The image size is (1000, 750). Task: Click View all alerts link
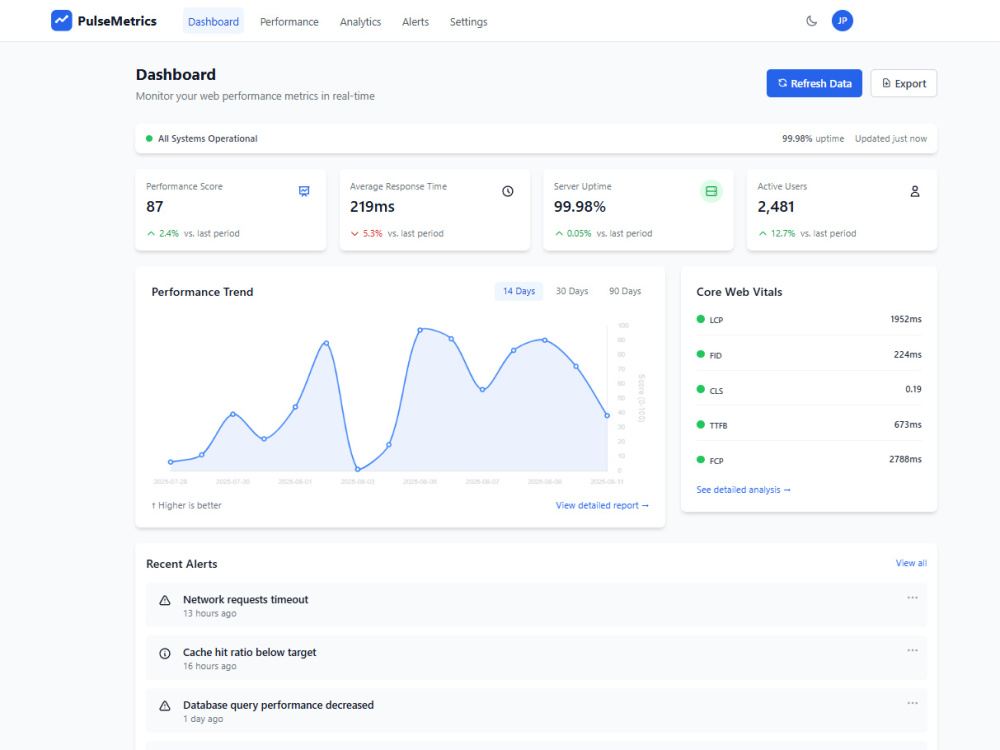pos(911,563)
